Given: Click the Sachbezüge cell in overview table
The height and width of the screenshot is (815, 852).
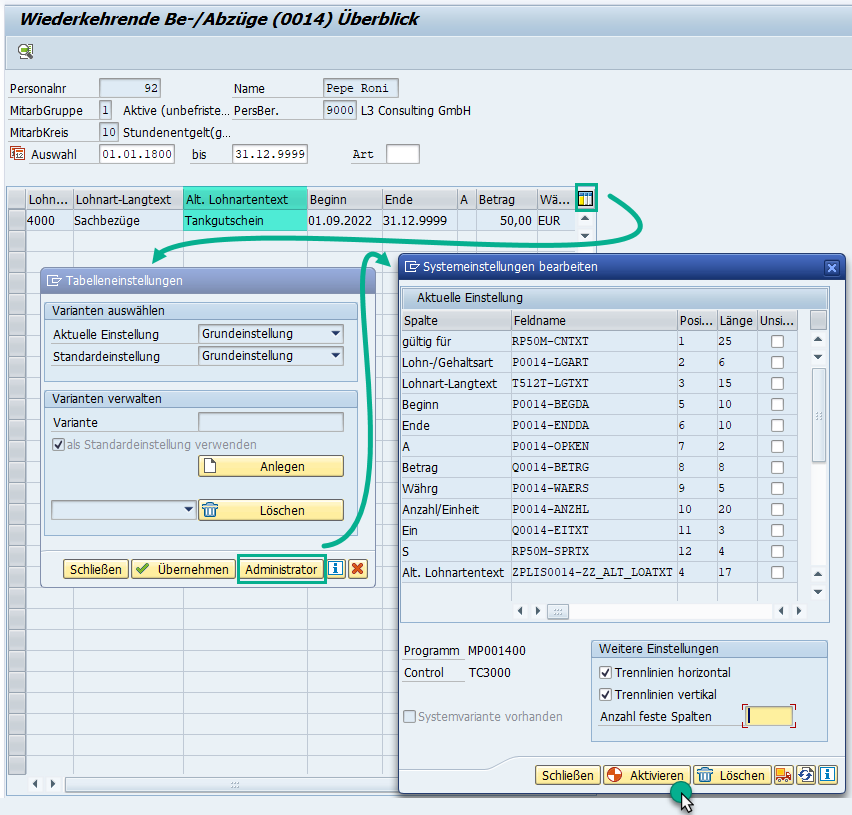Looking at the screenshot, I should [128, 221].
